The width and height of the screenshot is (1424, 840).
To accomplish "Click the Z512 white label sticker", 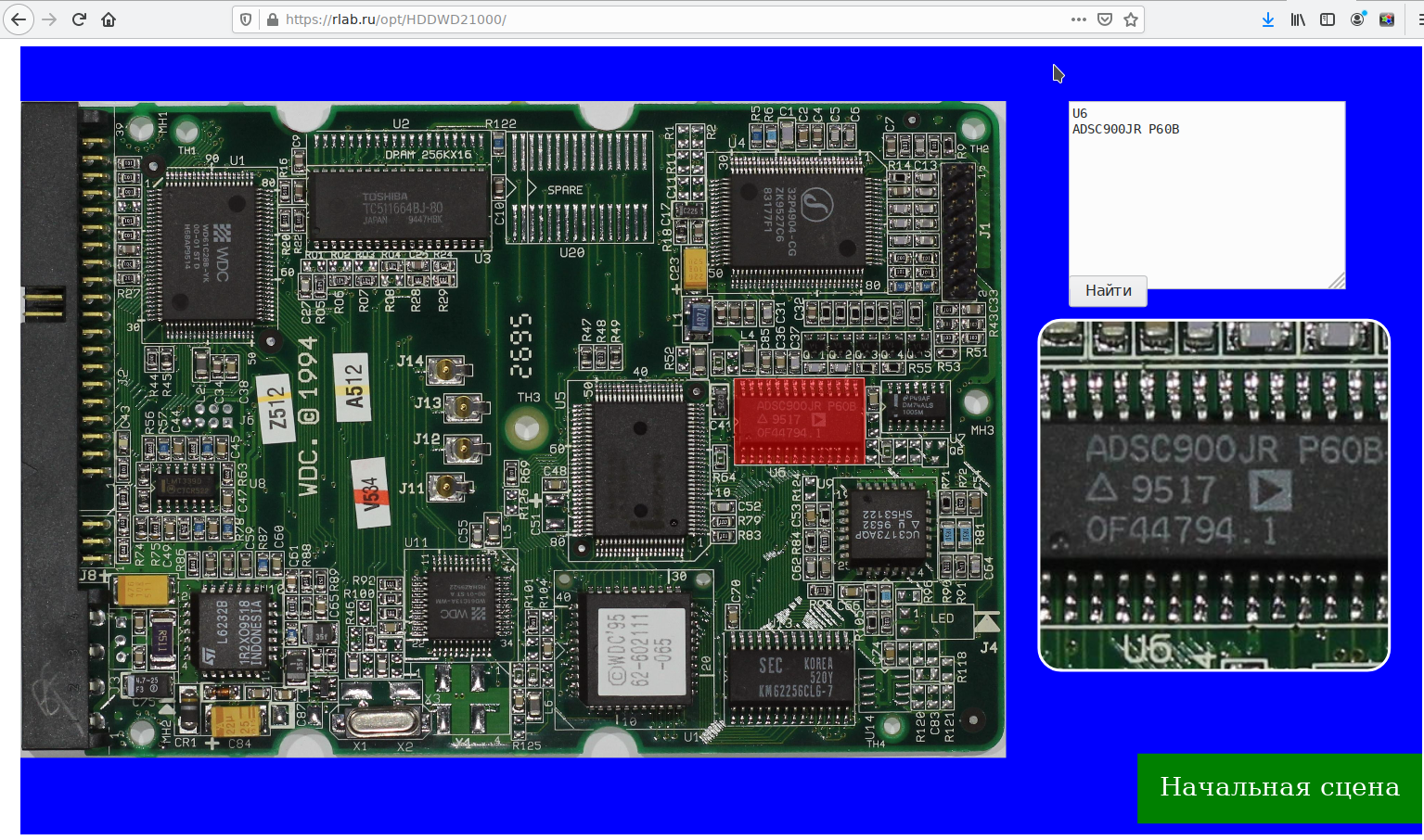I will pyautogui.click(x=276, y=409).
